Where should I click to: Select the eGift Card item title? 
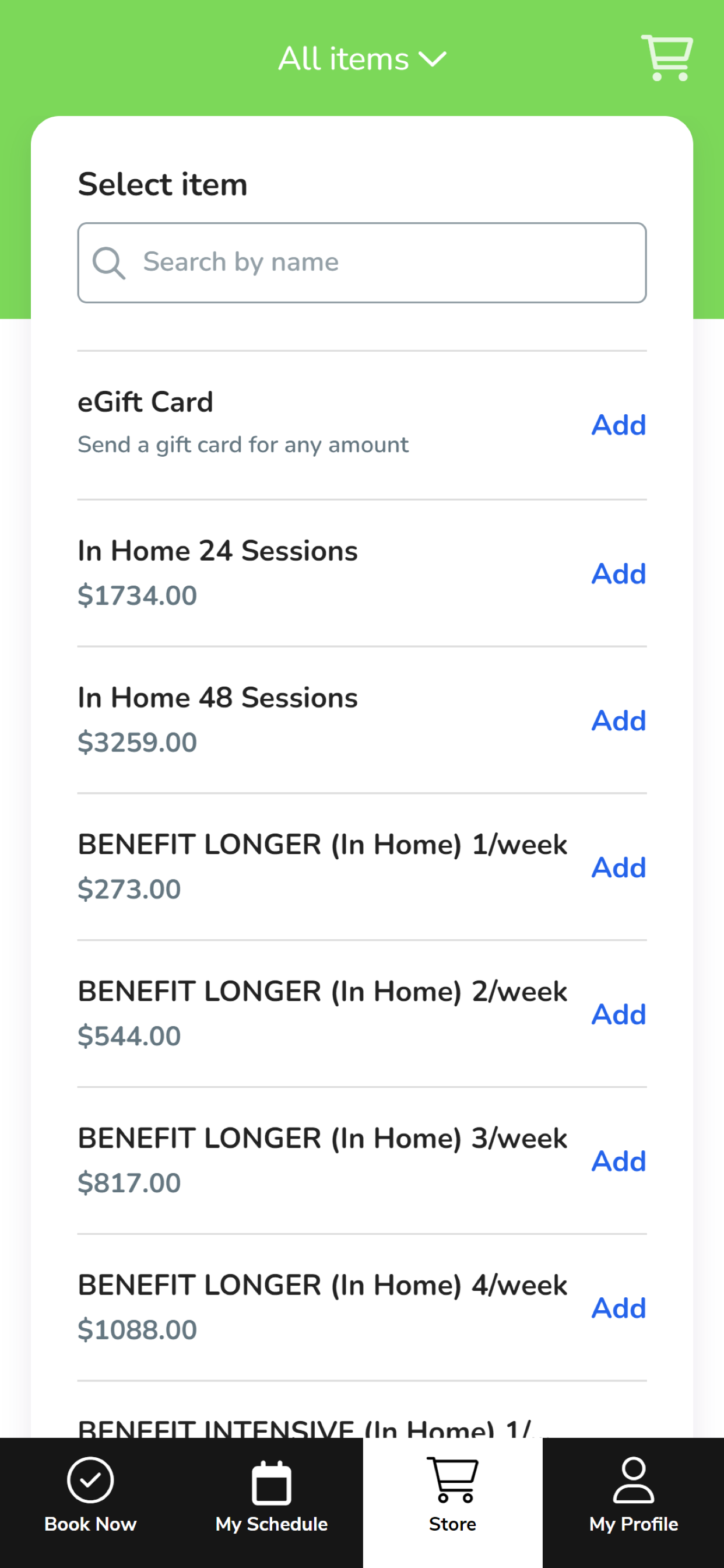[145, 402]
